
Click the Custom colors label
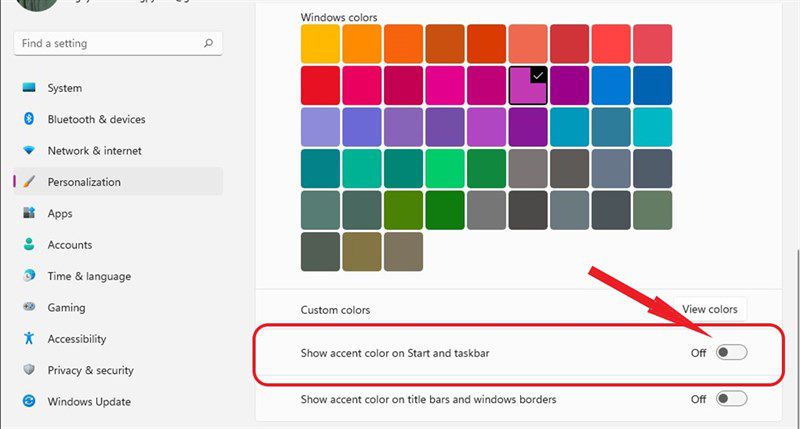pos(335,310)
